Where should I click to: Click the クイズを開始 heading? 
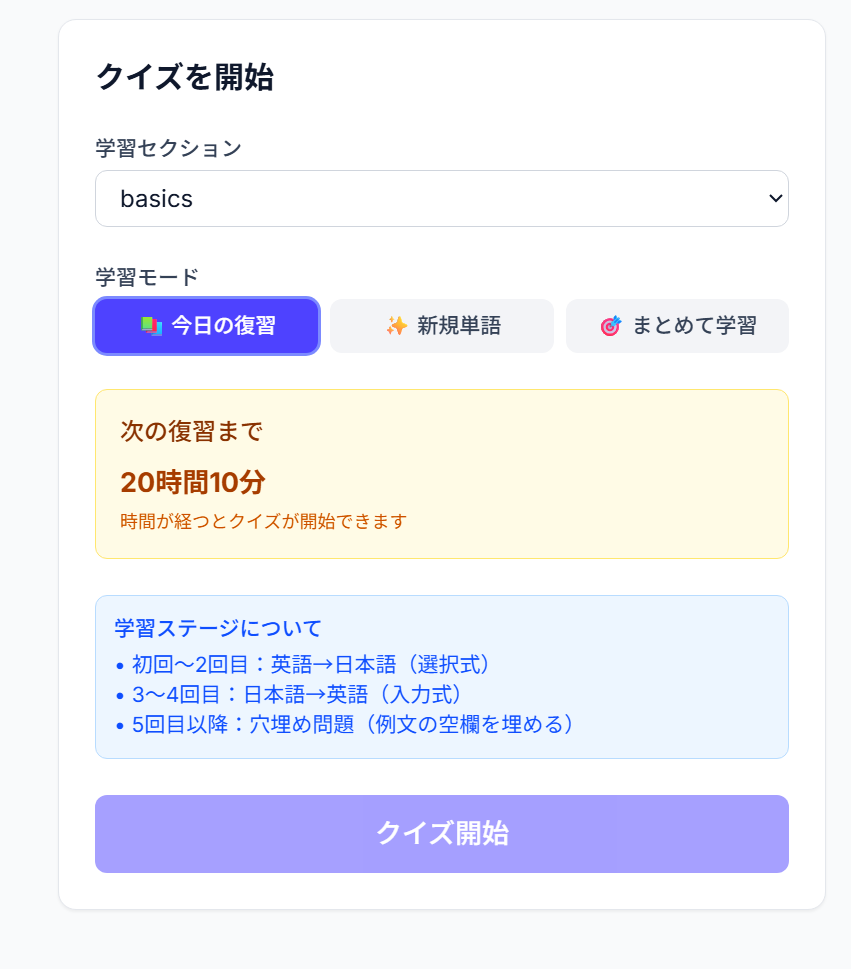click(185, 77)
